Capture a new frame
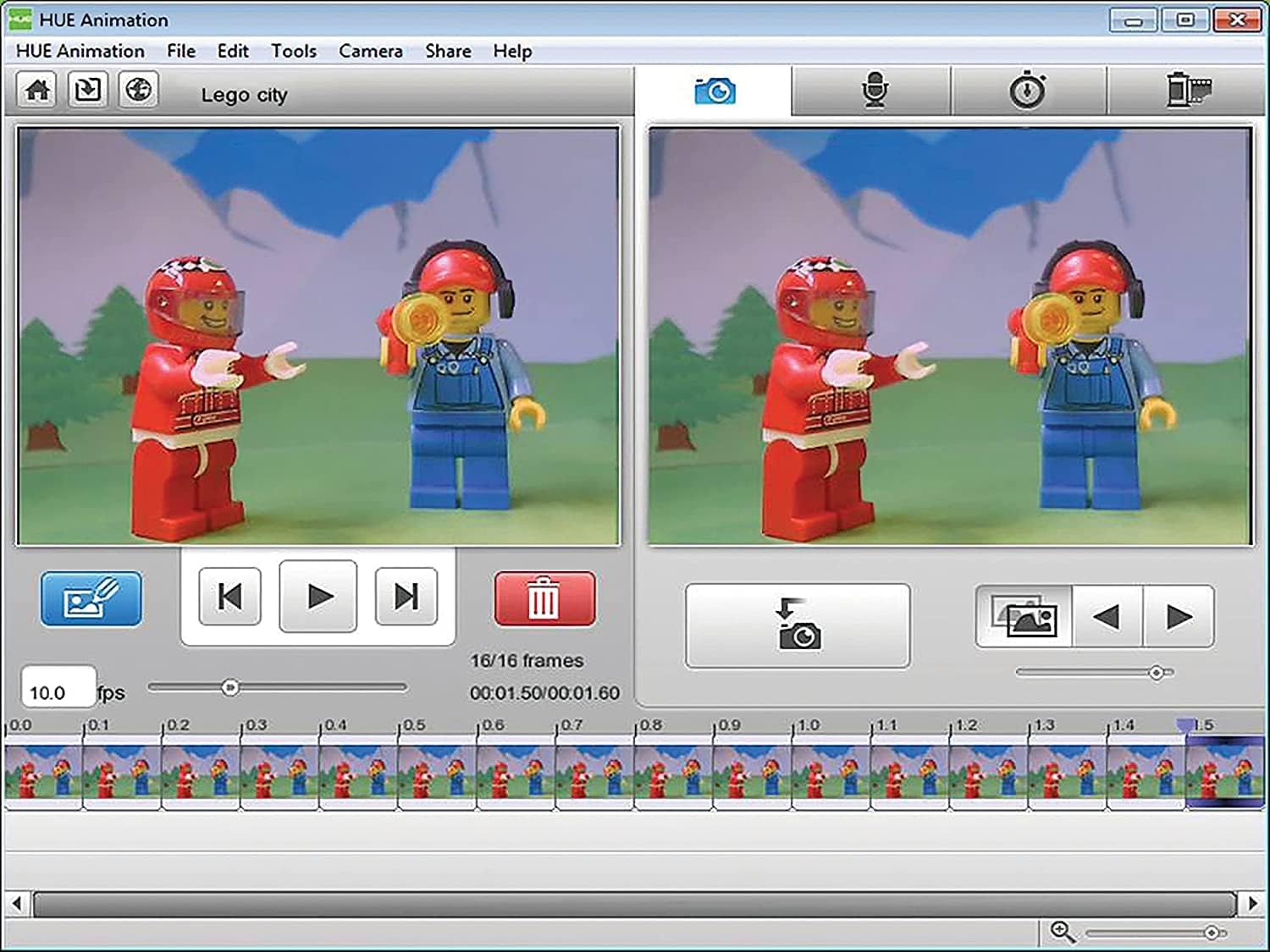 [x=797, y=625]
